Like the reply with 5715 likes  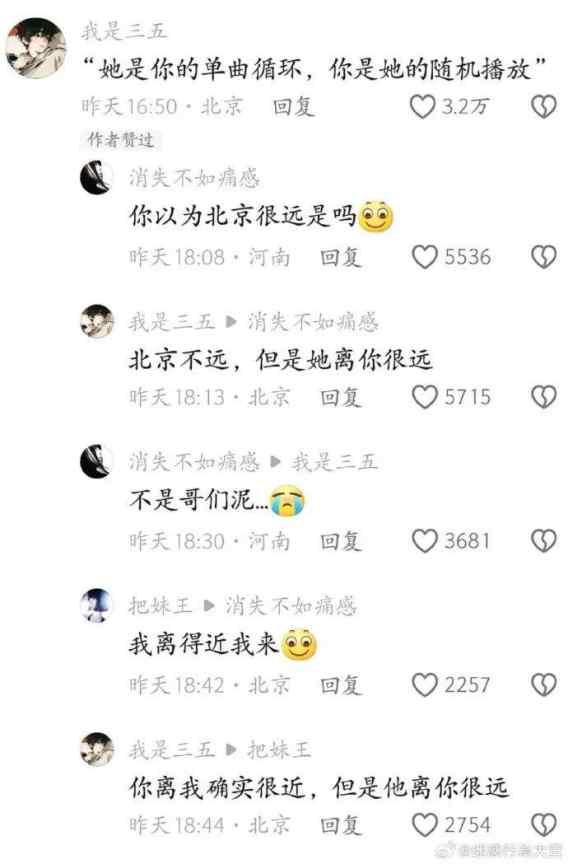click(425, 397)
